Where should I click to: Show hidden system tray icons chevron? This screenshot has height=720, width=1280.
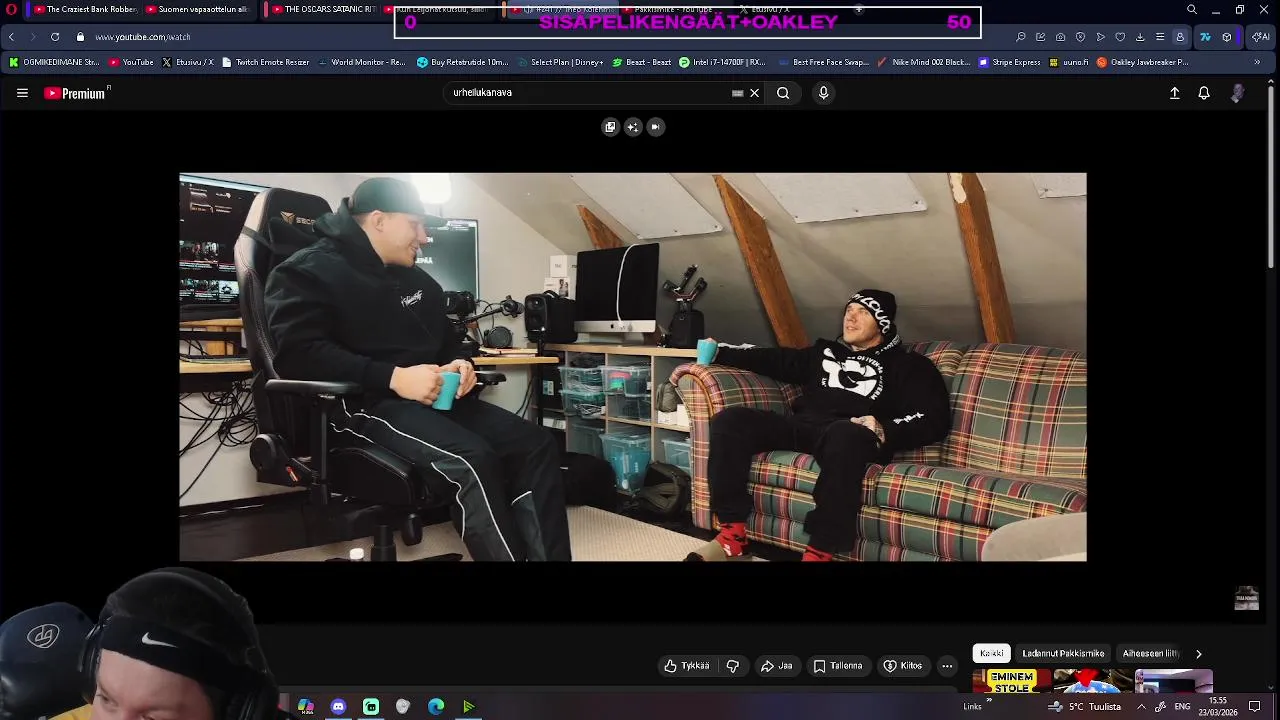[1141, 707]
